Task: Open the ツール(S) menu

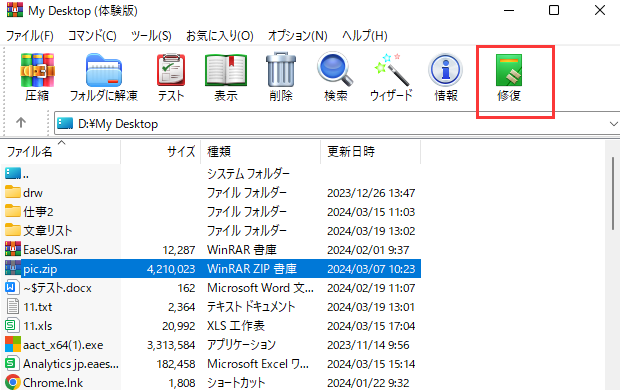Action: [151, 36]
